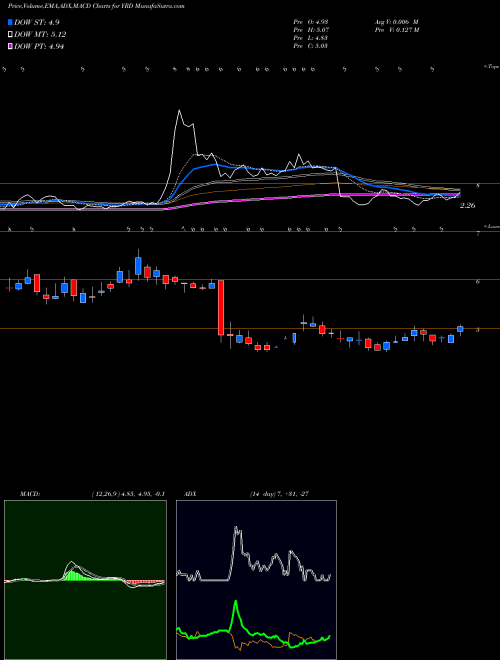Select the 'DOW MT: 5.12' label
Image resolution: width=500 pixels, height=660 pixels.
pos(40,35)
